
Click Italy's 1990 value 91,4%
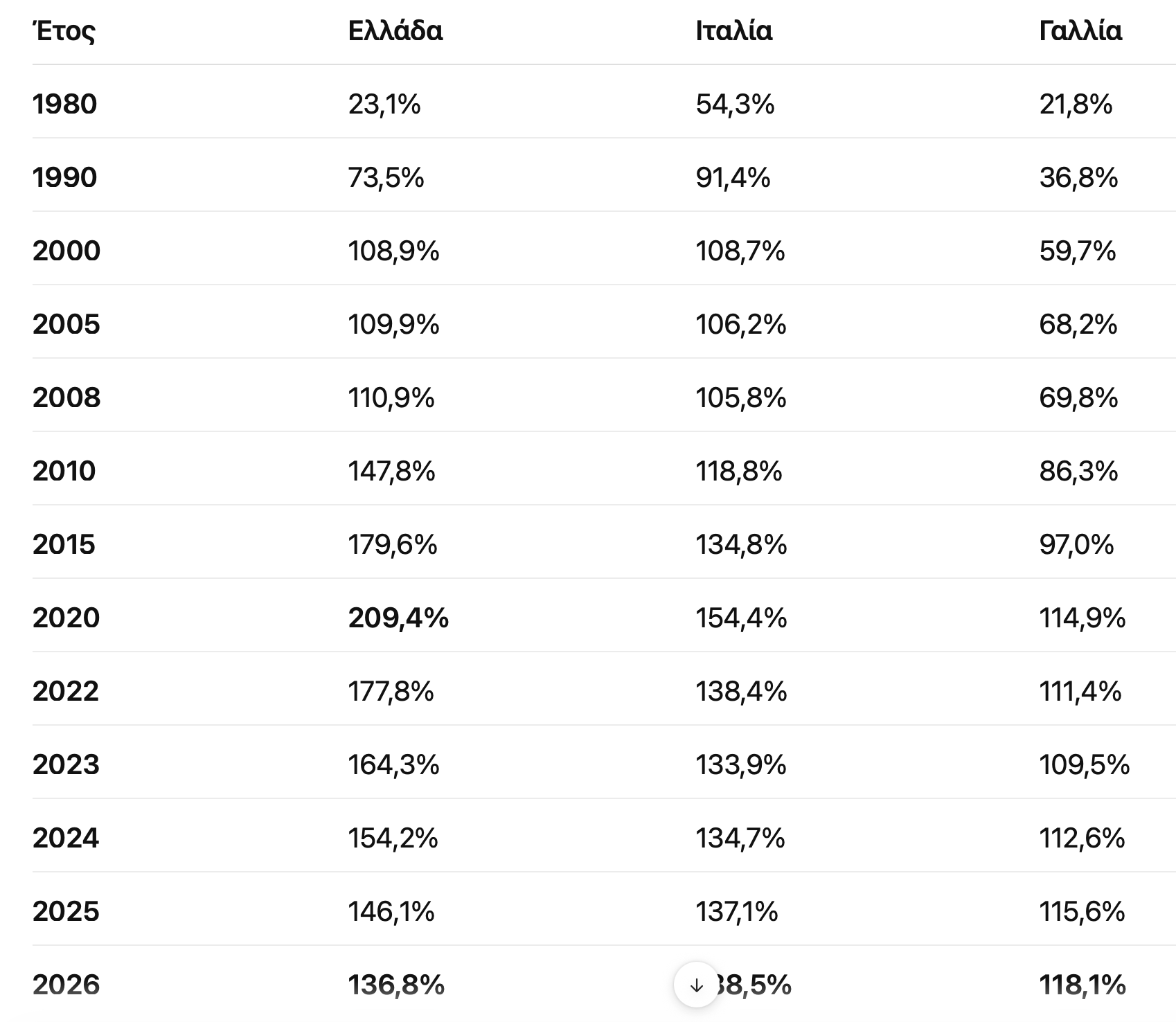(733, 178)
